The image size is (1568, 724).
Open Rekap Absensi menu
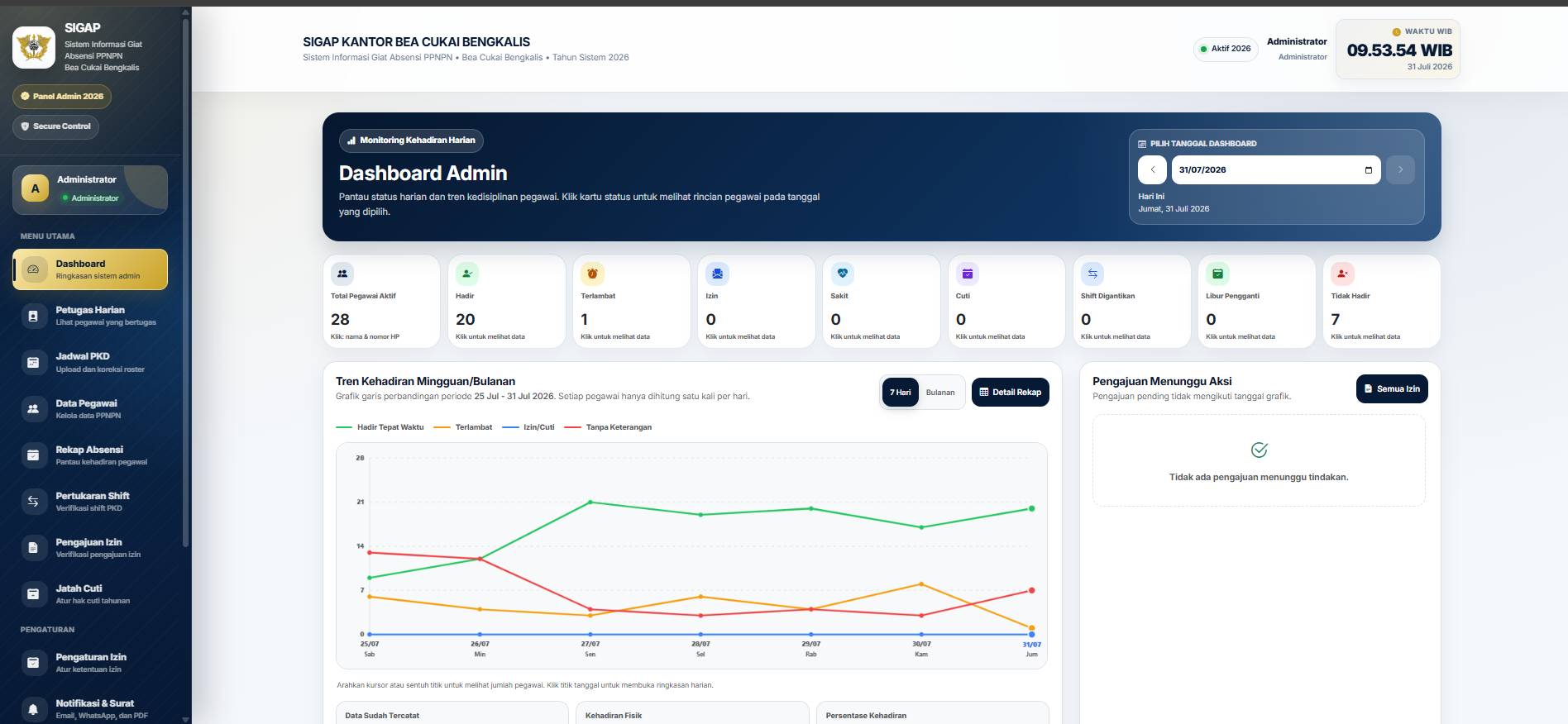(90, 455)
